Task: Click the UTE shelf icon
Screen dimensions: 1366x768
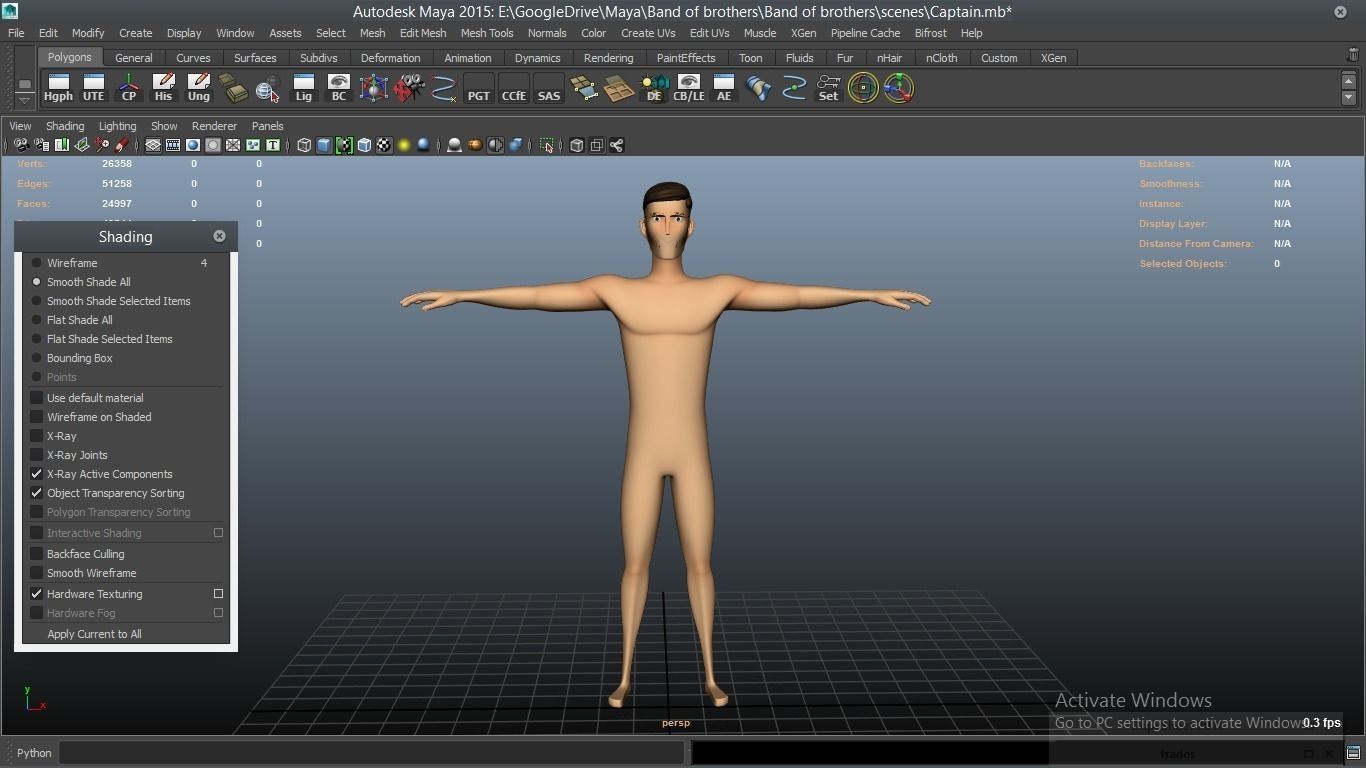Action: [x=93, y=88]
